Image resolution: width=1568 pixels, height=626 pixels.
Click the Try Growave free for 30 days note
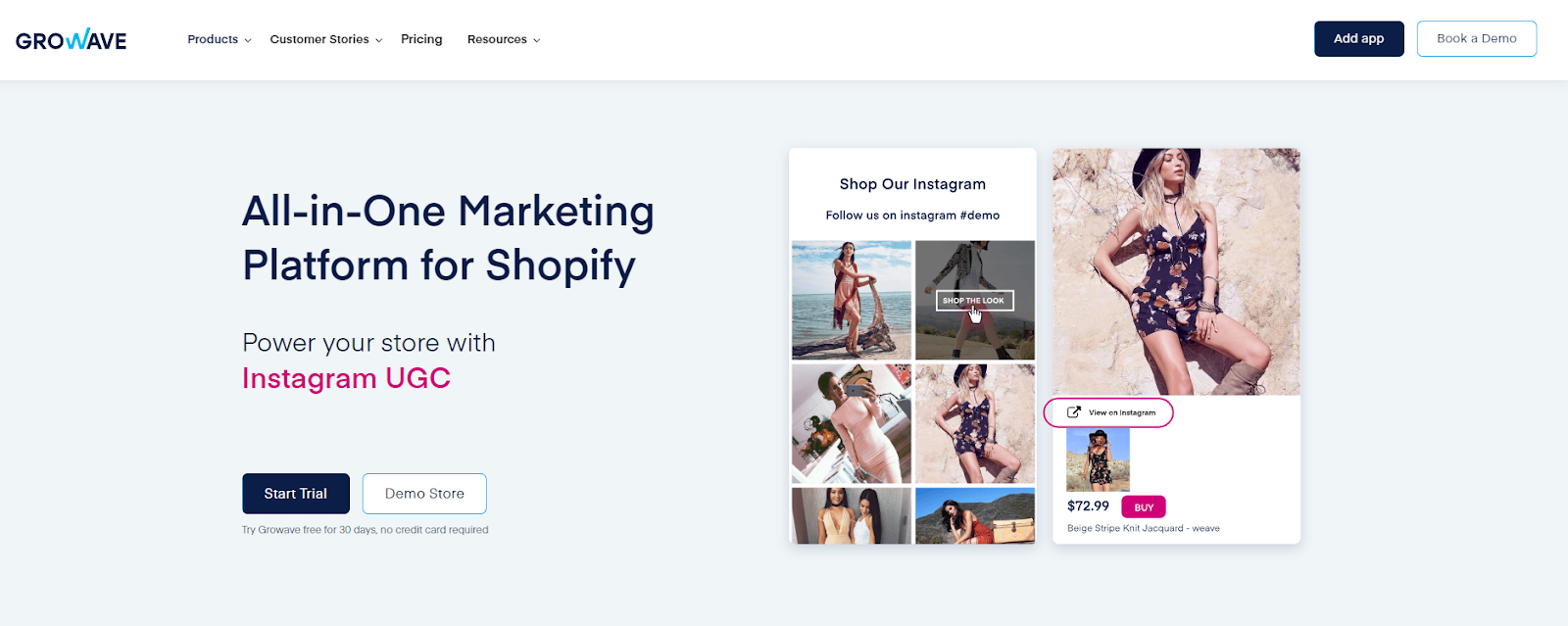point(365,530)
